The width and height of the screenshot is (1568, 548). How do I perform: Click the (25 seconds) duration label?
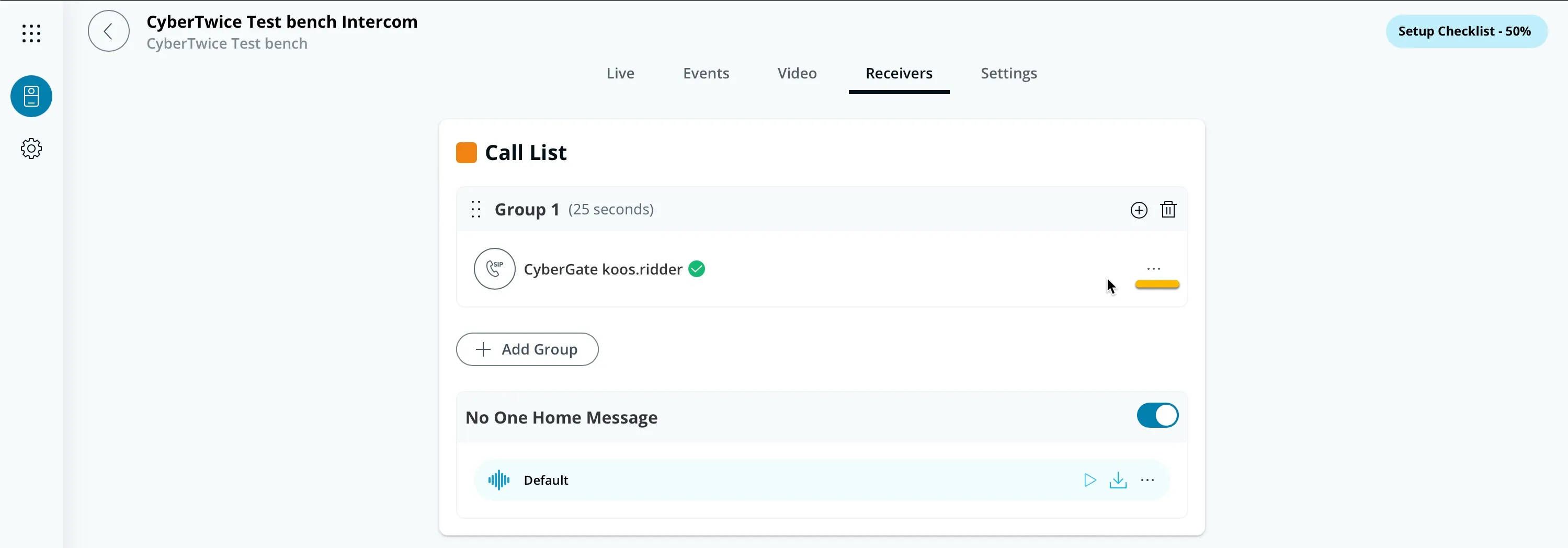click(610, 210)
